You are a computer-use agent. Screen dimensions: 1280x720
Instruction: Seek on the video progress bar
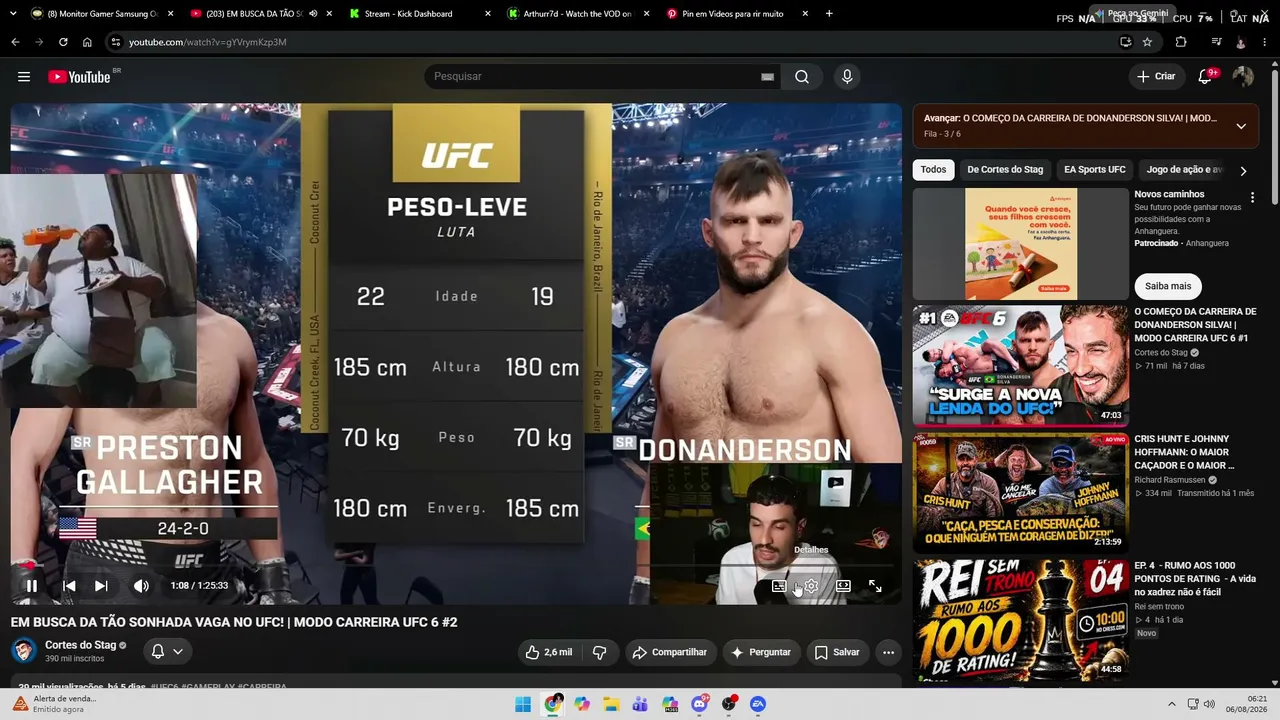pyautogui.click(x=456, y=566)
